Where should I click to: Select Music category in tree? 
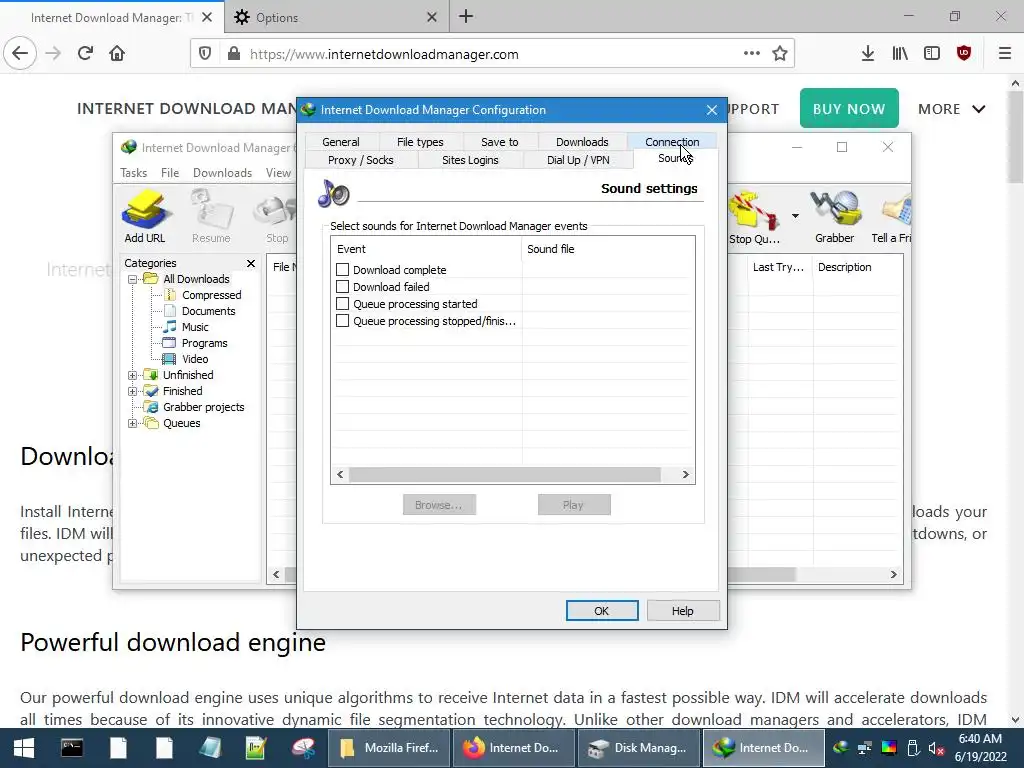[x=195, y=327]
